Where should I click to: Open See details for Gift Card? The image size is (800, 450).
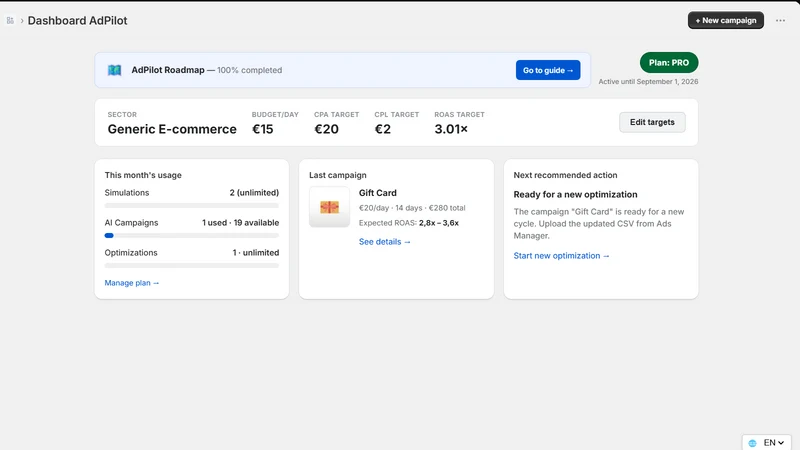[385, 242]
